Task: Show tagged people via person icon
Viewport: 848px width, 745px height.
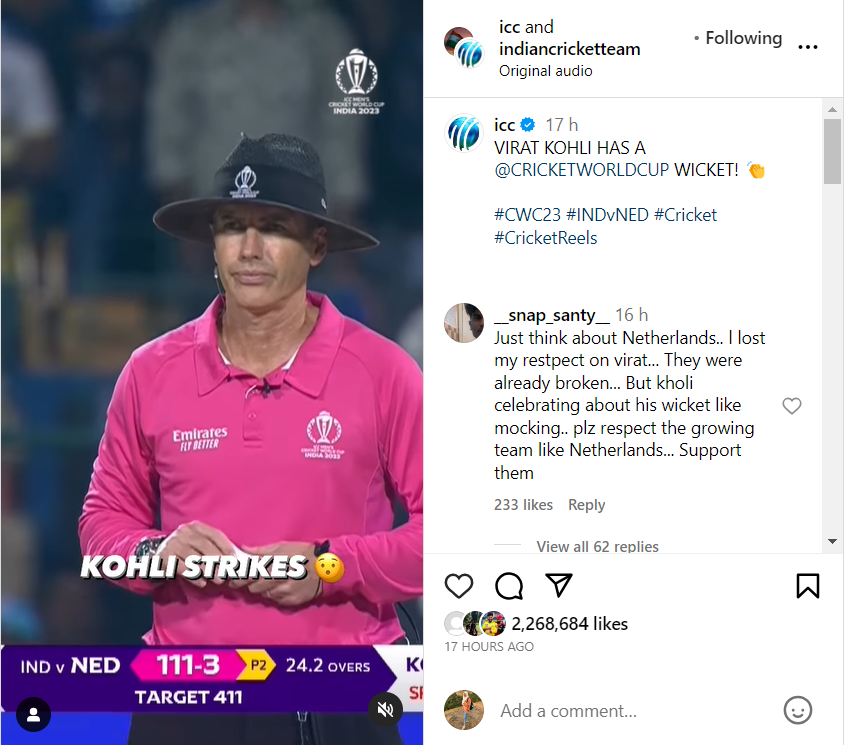Action: (x=34, y=715)
